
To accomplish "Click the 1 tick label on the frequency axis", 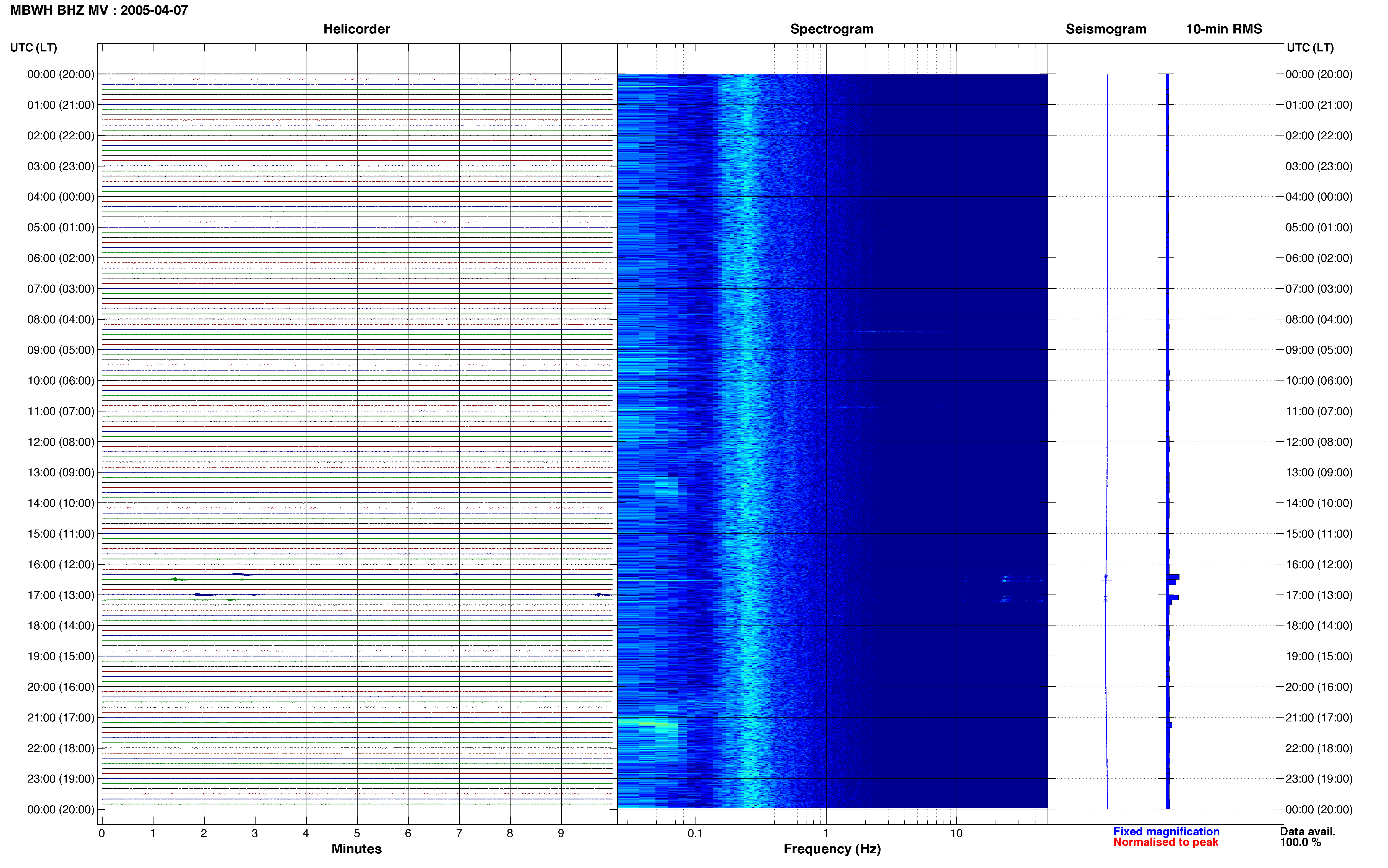I will tap(826, 833).
